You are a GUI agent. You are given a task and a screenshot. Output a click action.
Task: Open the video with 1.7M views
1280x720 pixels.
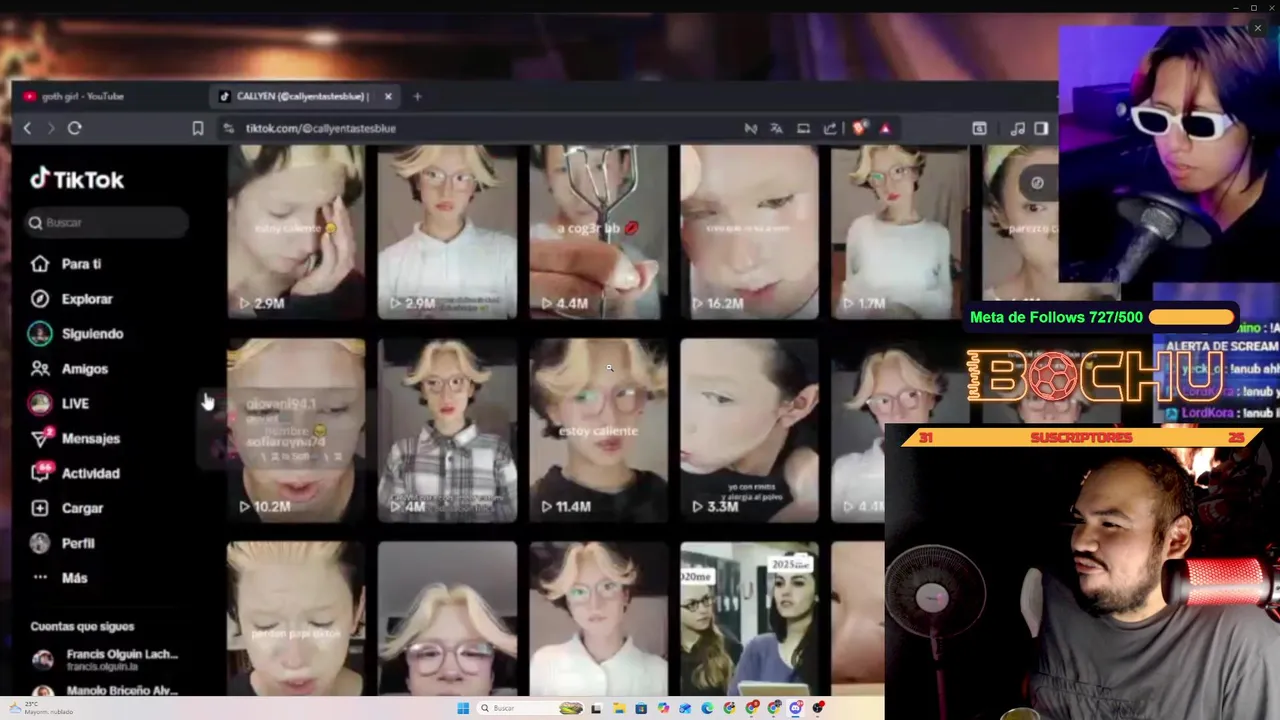(900, 232)
